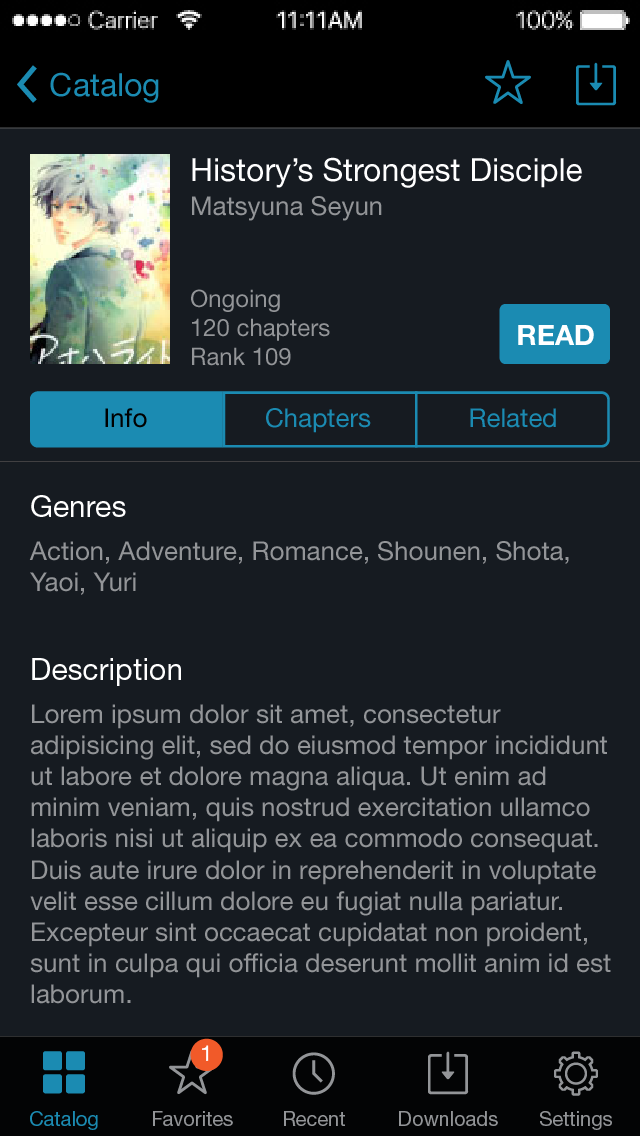640x1136 pixels.
Task: Tap the READ button
Action: [554, 334]
